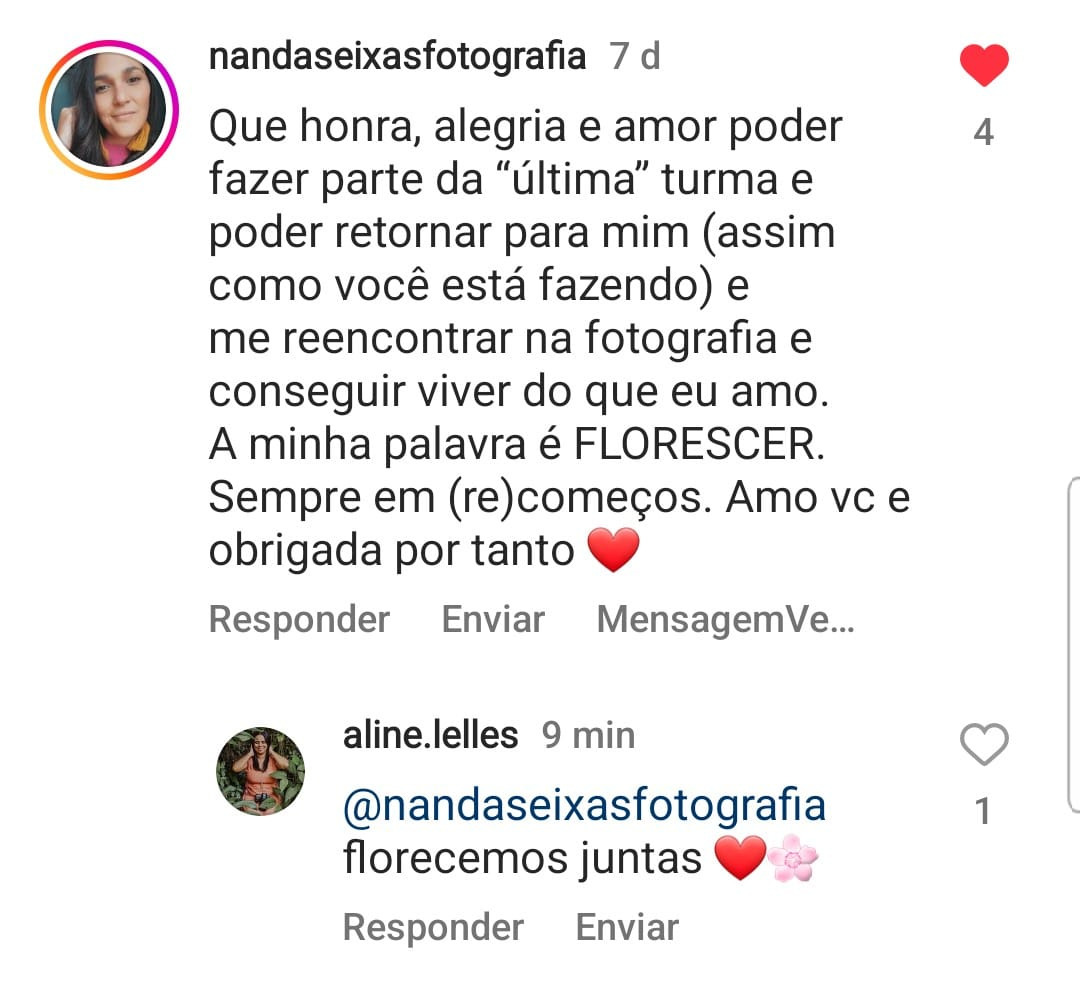Click the red heart emoji after 'tanto'
Viewport: 1080px width, 983px height.
613,550
